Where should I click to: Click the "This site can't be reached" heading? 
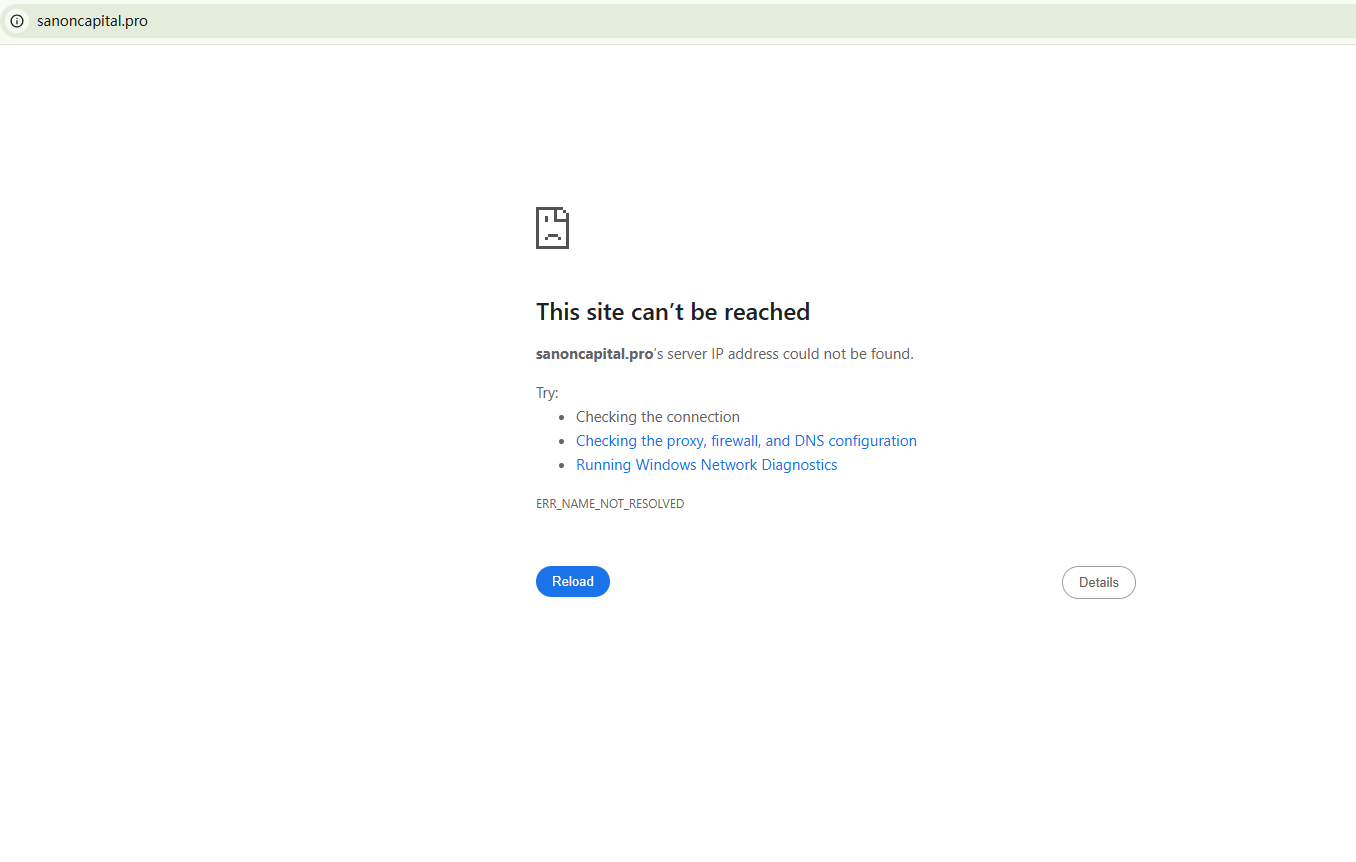[x=673, y=312]
